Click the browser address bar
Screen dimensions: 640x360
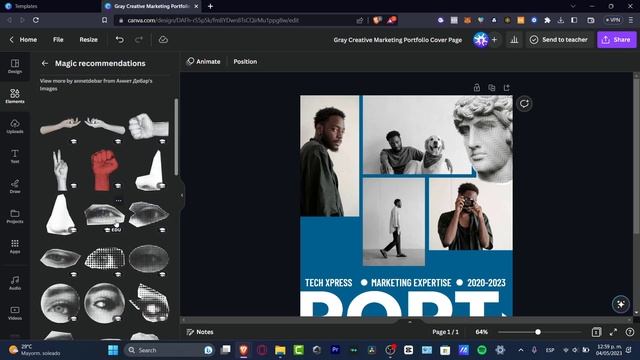(x=236, y=20)
